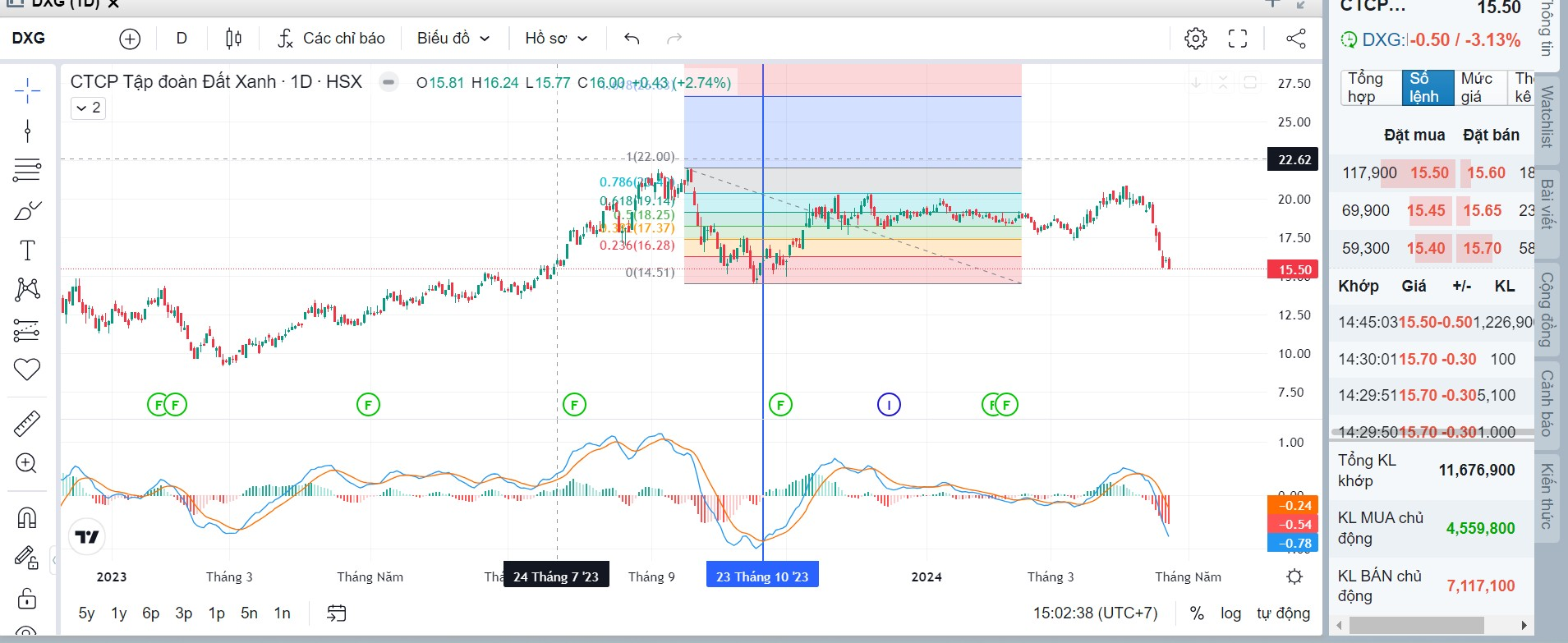Select the 1y time range

(119, 613)
